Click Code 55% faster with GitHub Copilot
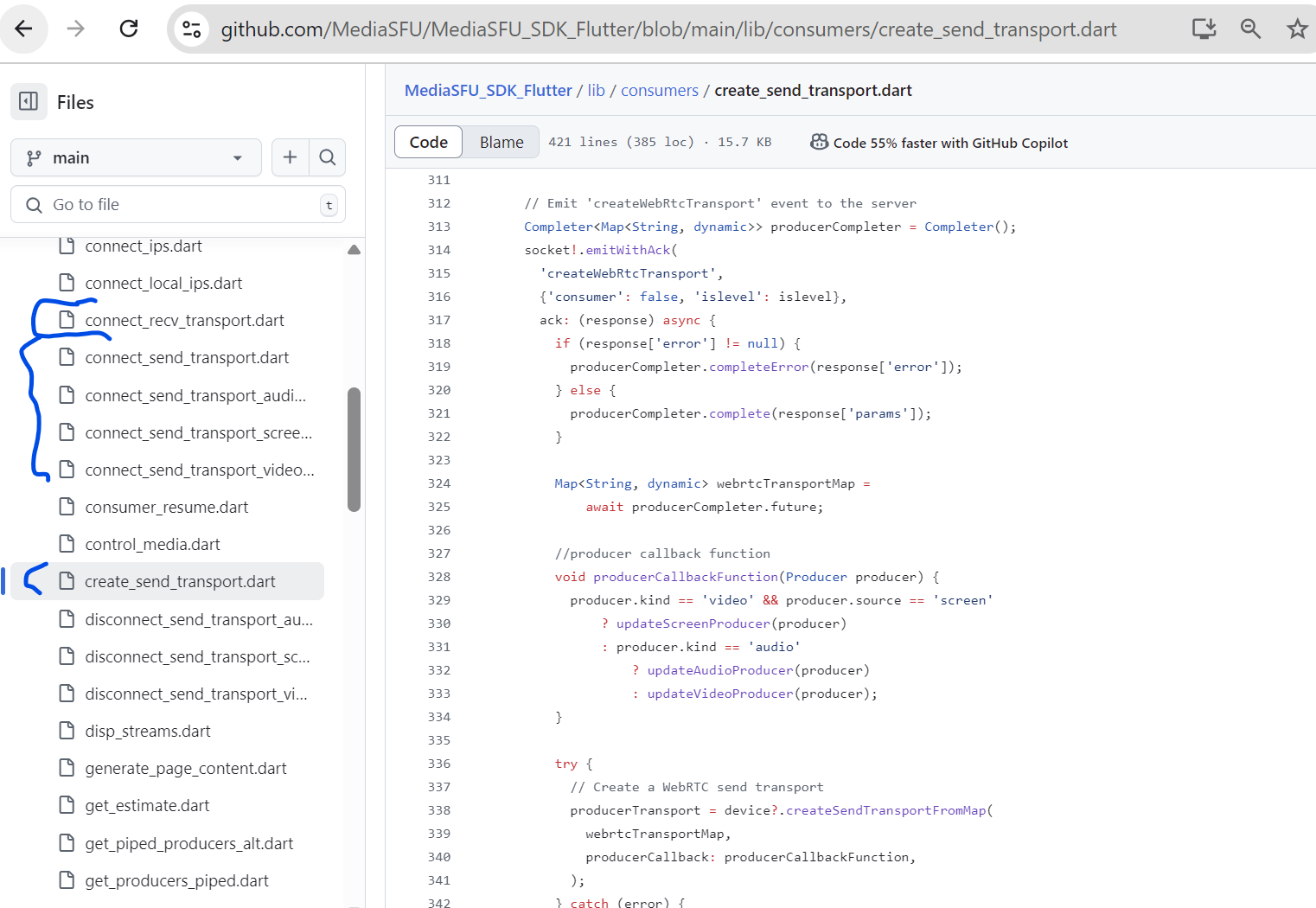This screenshot has width=1316, height=908. [950, 143]
